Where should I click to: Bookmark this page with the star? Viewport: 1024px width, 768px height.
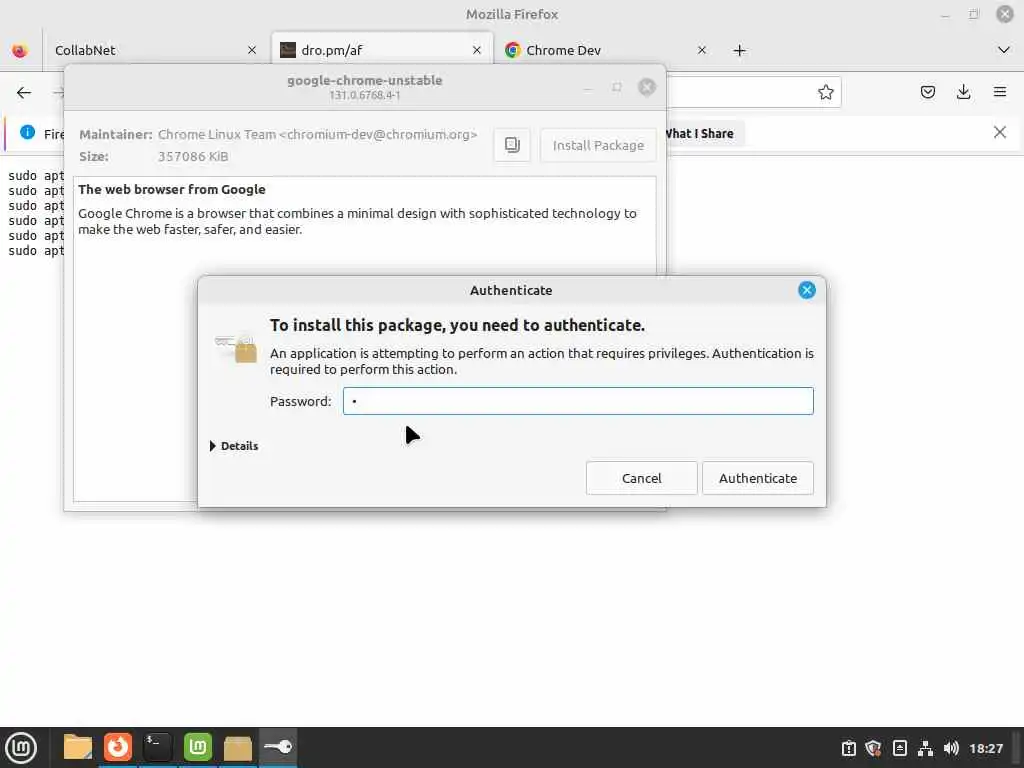tap(825, 92)
